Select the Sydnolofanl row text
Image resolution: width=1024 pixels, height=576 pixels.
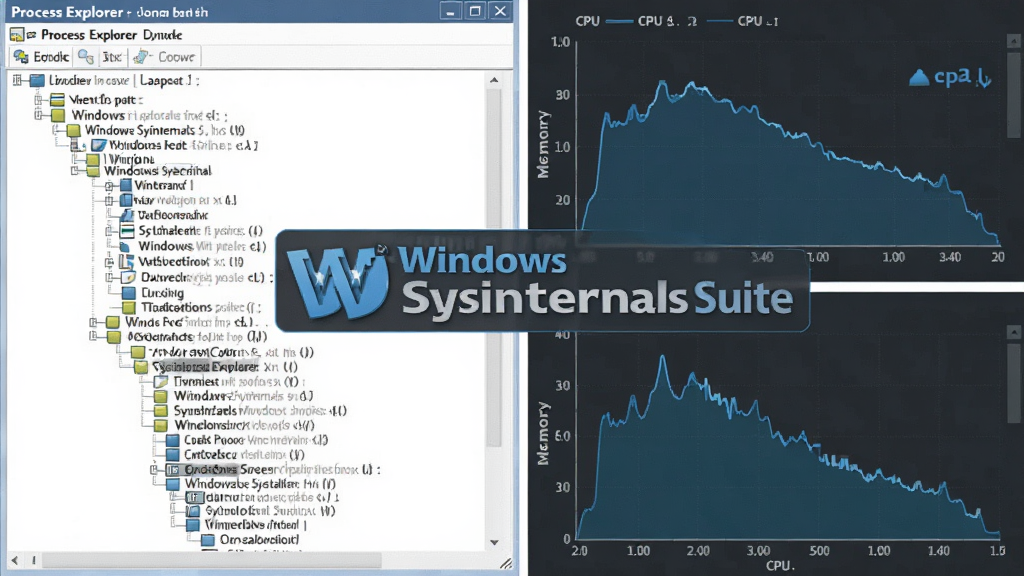pyautogui.click(x=270, y=511)
